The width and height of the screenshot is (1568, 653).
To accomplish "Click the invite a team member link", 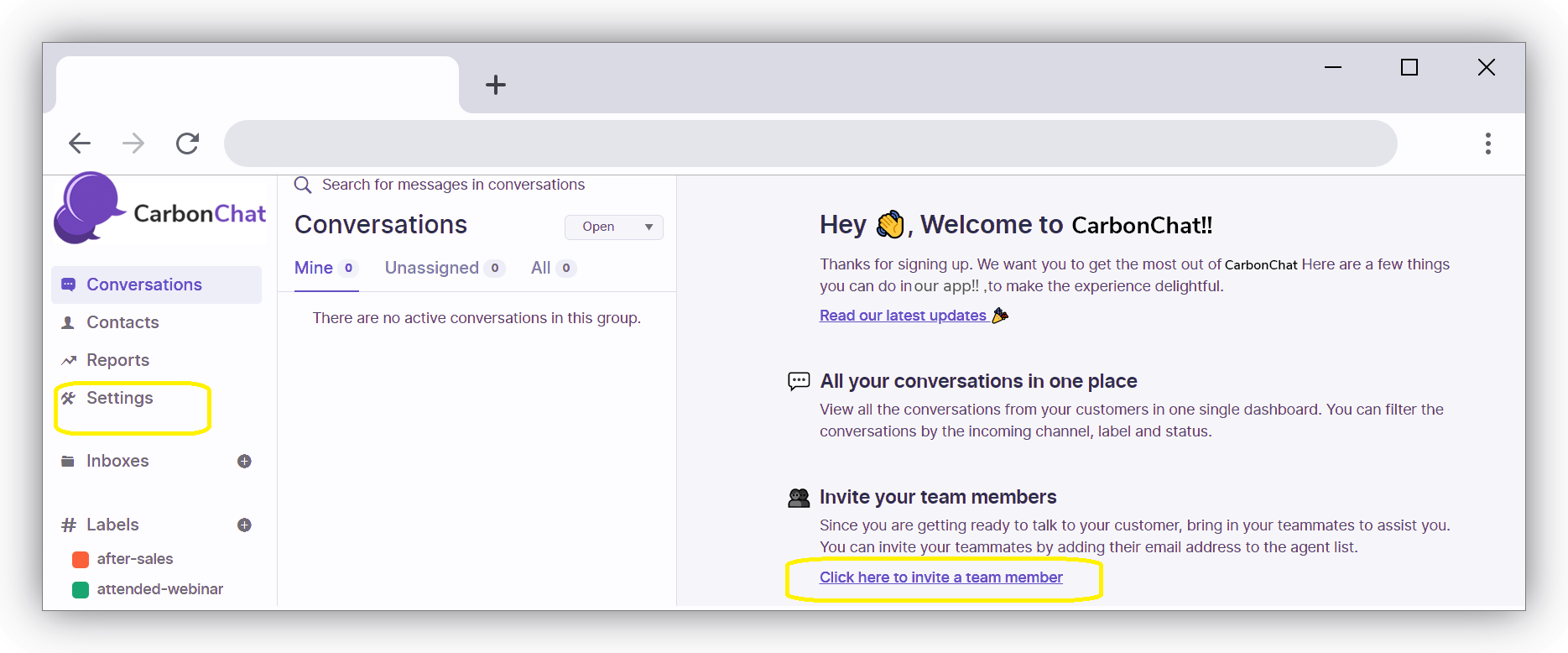I will (940, 577).
